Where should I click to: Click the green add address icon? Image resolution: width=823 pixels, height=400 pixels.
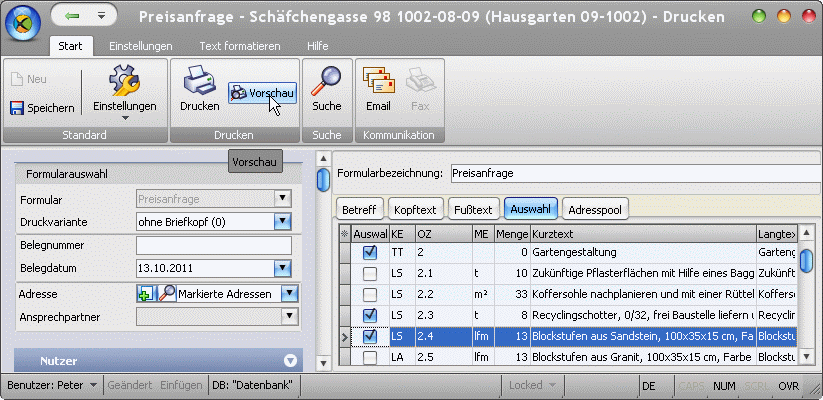click(146, 293)
